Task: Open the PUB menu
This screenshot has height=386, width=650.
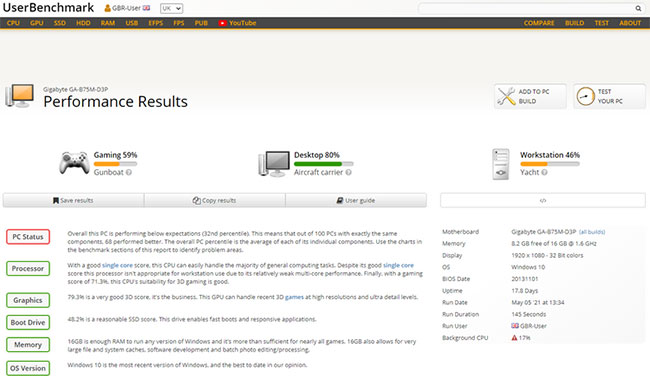Action: click(x=201, y=23)
